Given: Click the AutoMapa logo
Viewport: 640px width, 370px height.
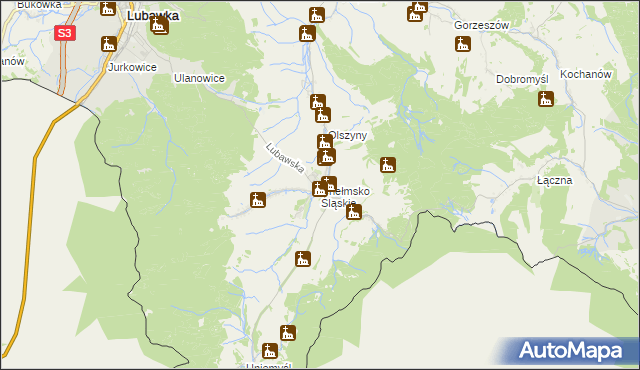Looking at the screenshot, I should 571,350.
